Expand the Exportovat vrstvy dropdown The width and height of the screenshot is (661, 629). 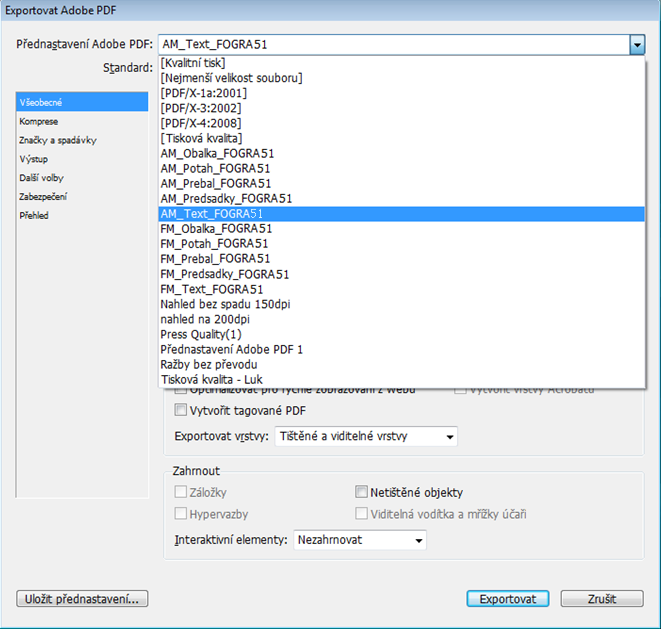coord(450,437)
